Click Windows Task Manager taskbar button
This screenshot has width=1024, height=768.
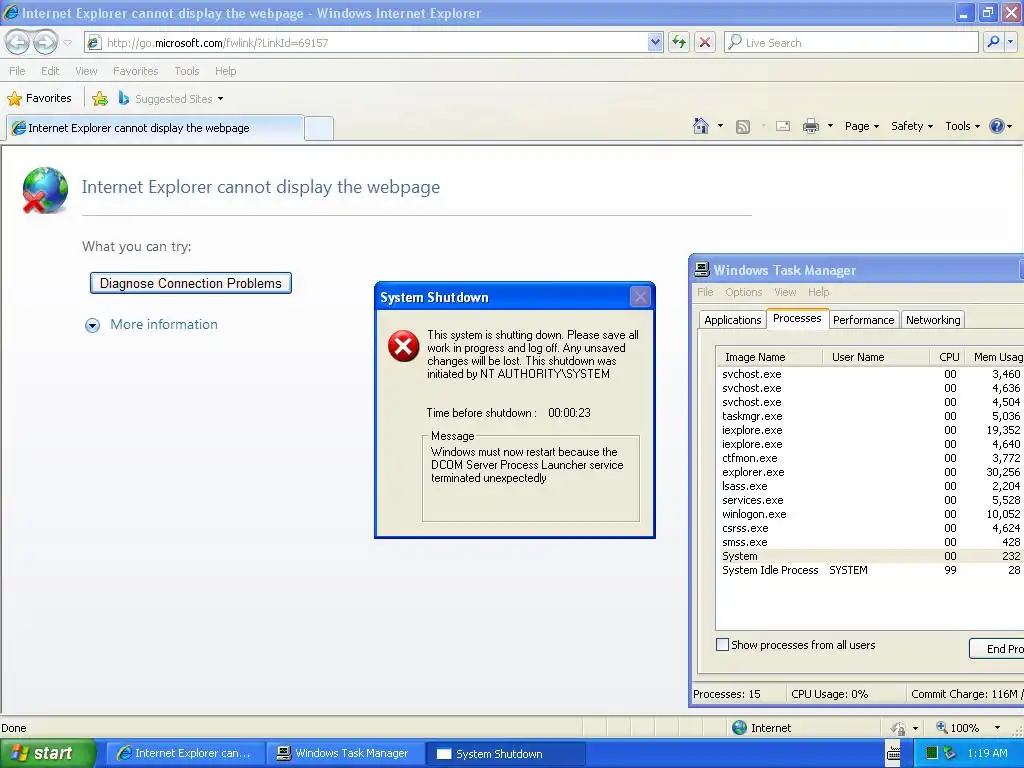pos(345,754)
